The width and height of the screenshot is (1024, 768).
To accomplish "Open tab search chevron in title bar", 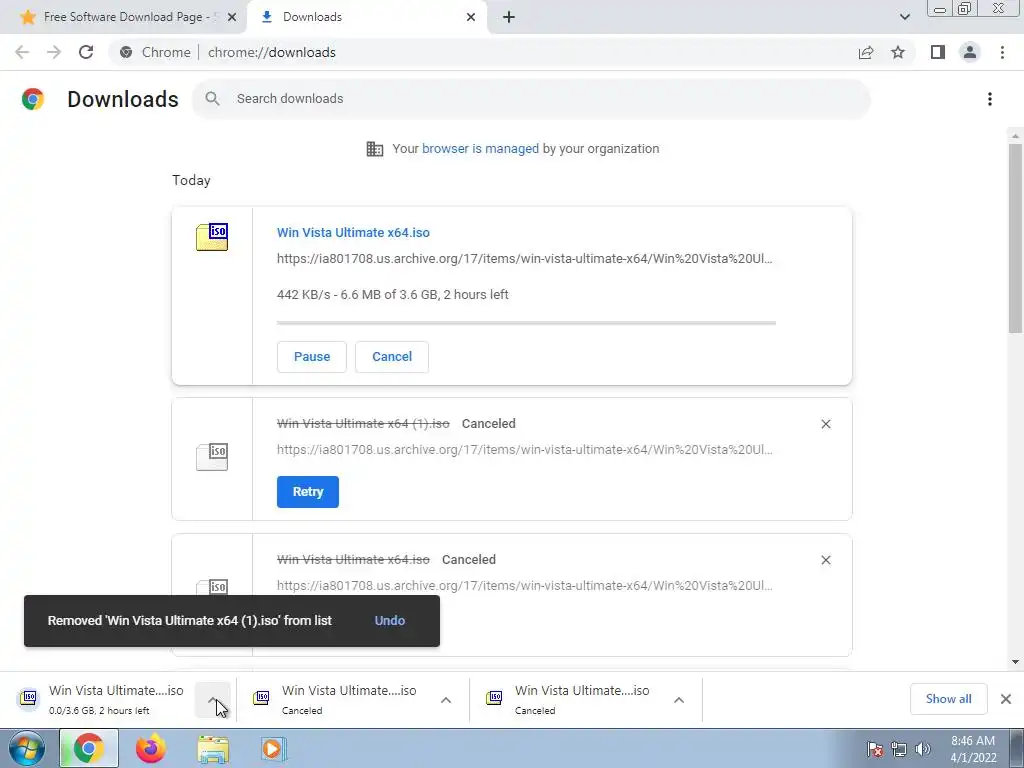I will click(904, 17).
